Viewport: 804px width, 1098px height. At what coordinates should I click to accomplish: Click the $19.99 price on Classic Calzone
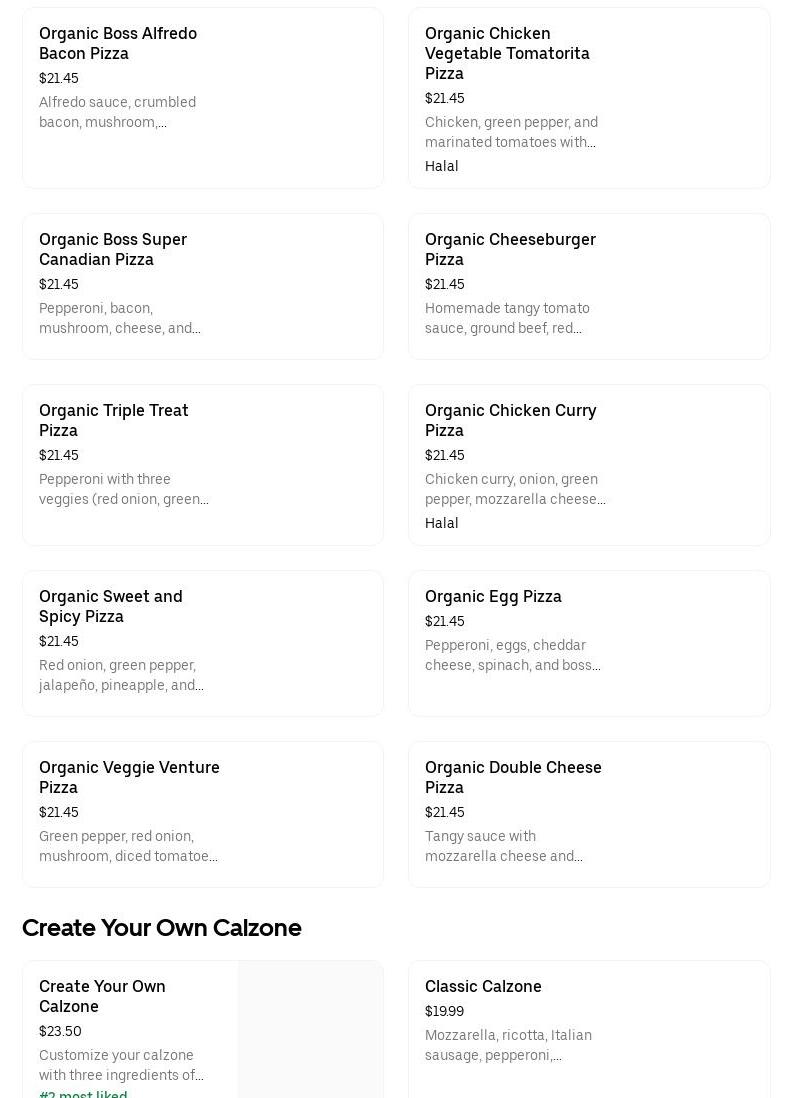444,1011
